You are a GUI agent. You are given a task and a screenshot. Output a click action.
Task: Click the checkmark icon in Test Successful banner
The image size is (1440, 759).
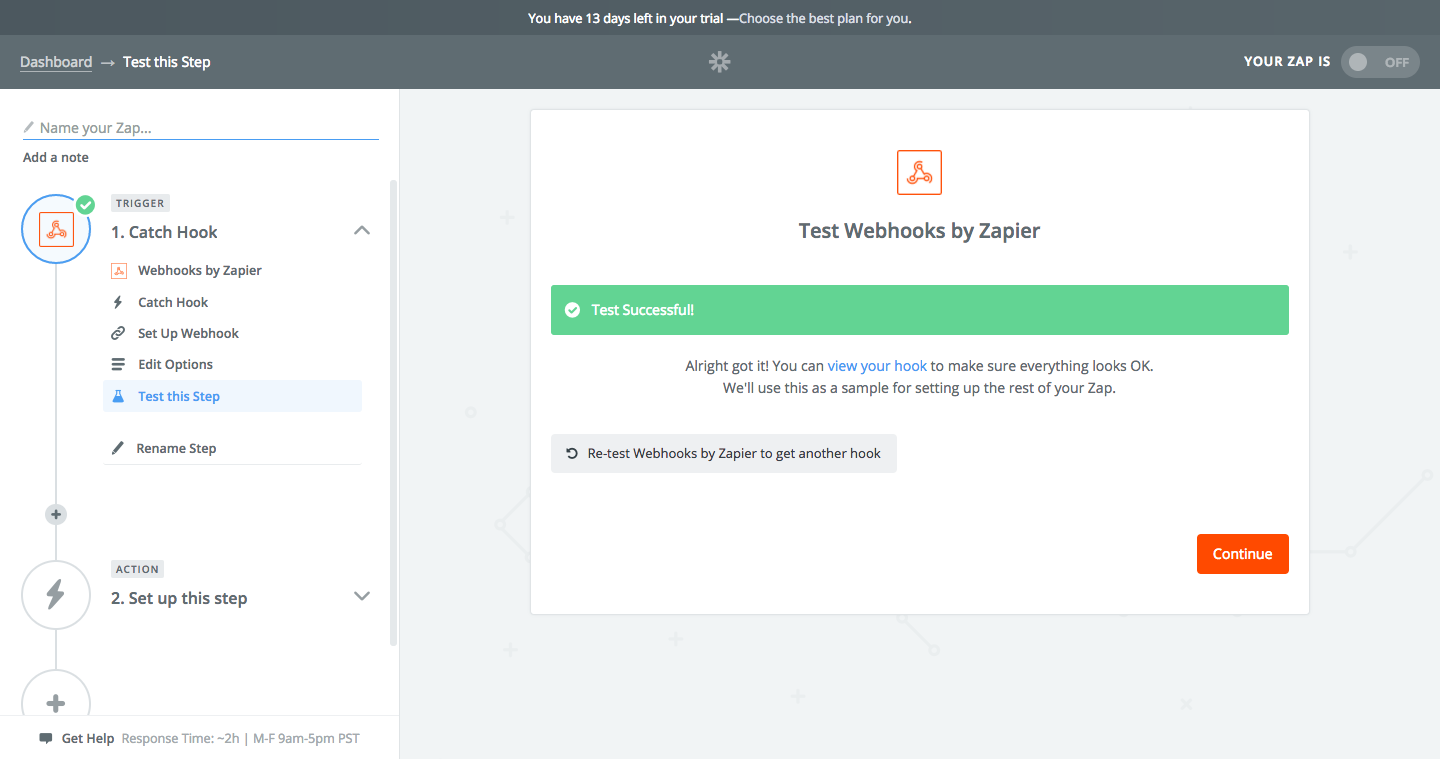[572, 310]
